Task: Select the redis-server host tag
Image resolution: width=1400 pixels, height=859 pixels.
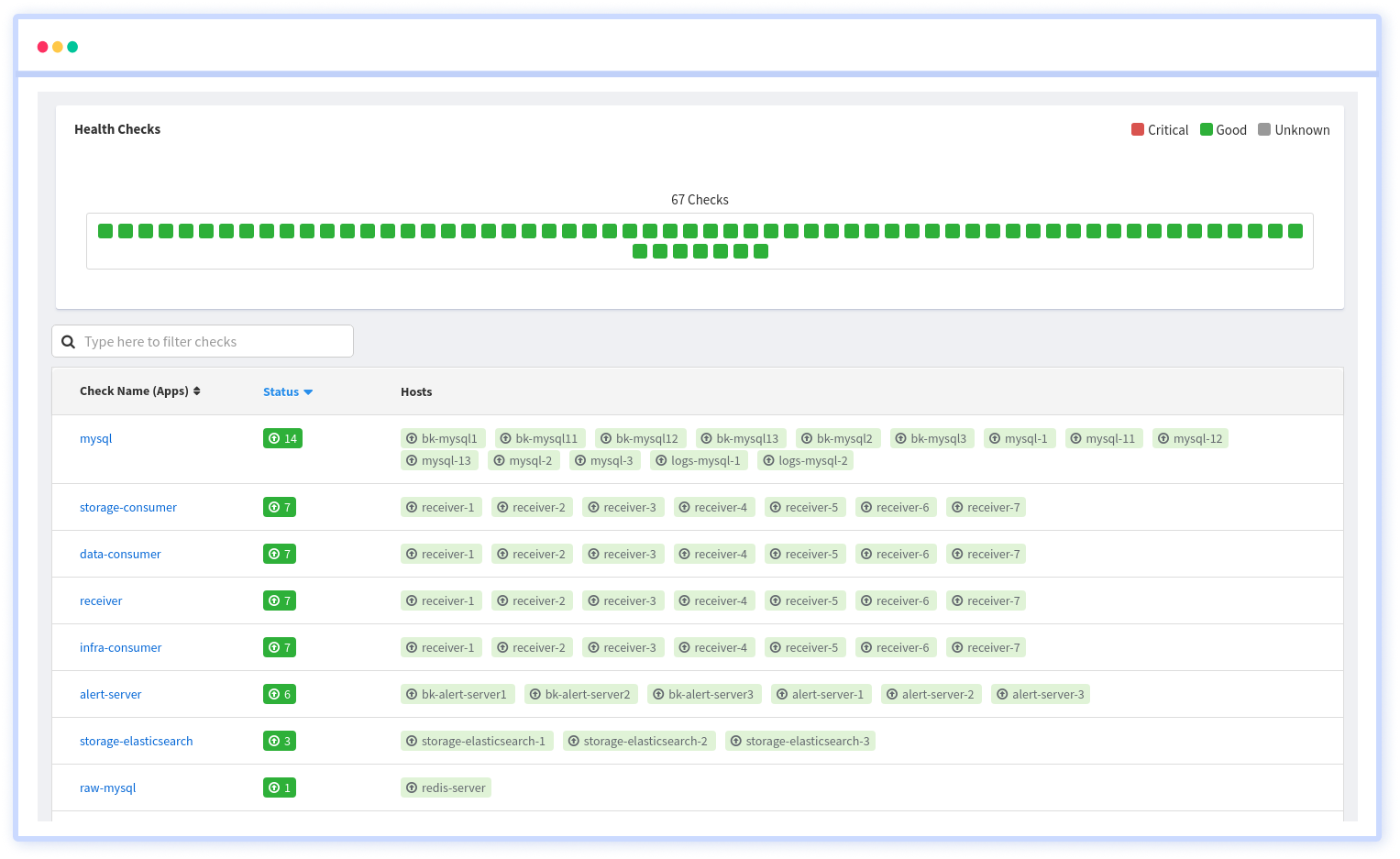Action: (446, 788)
